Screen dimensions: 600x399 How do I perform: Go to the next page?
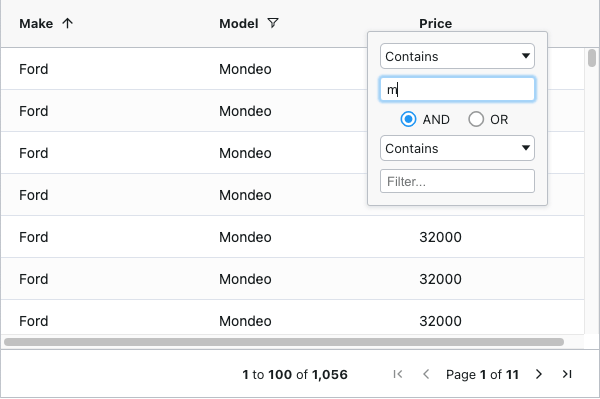[x=539, y=374]
